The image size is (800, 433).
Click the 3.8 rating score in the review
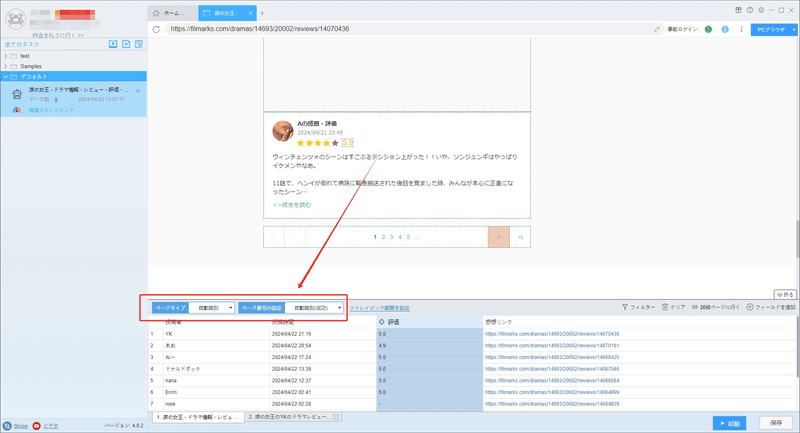point(347,143)
